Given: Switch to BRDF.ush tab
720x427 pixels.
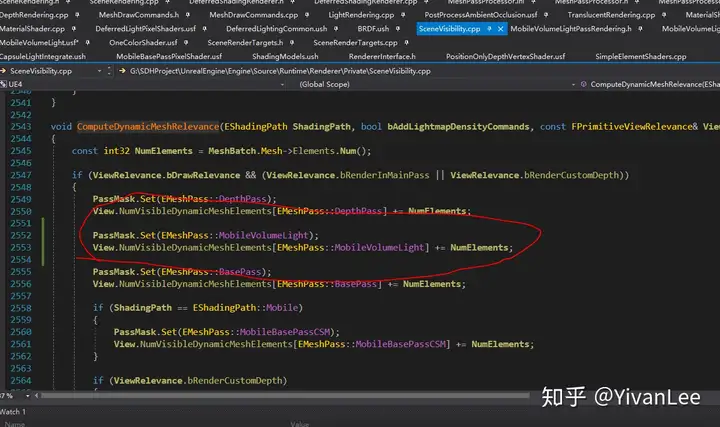Looking at the screenshot, I should click(x=373, y=28).
